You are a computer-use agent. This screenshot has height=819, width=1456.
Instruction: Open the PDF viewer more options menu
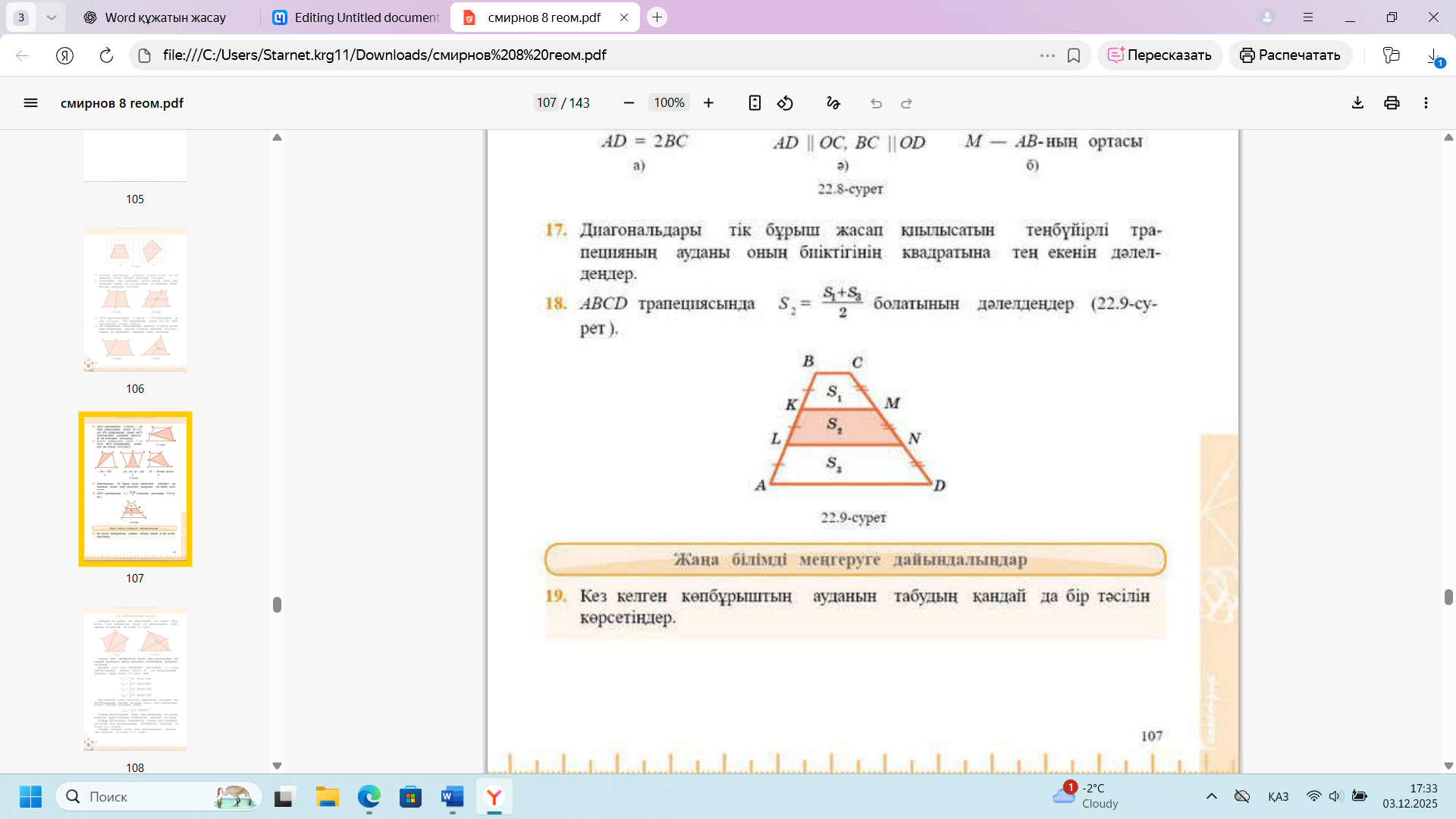(x=1426, y=103)
